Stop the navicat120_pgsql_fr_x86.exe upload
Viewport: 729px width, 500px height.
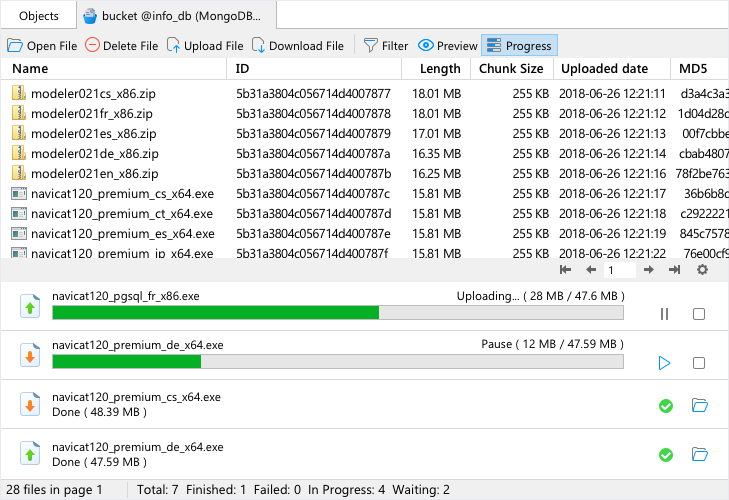[699, 314]
